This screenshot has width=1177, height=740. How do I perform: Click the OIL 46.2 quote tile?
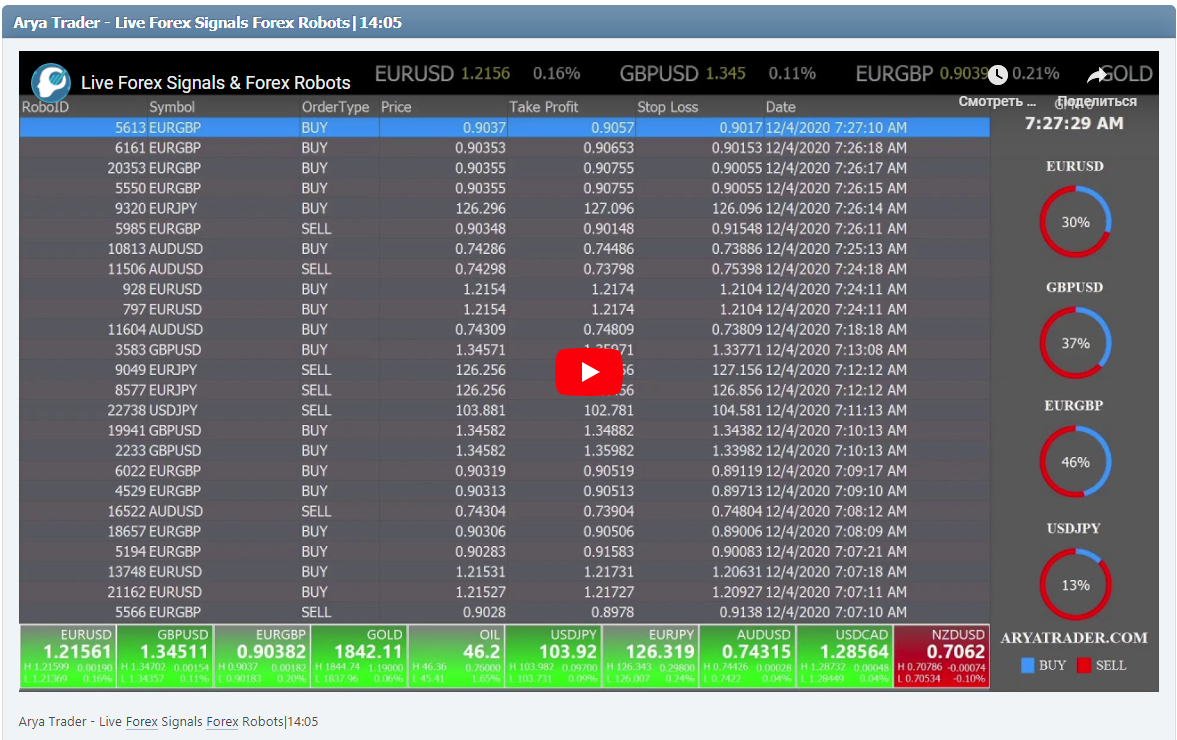[456, 655]
